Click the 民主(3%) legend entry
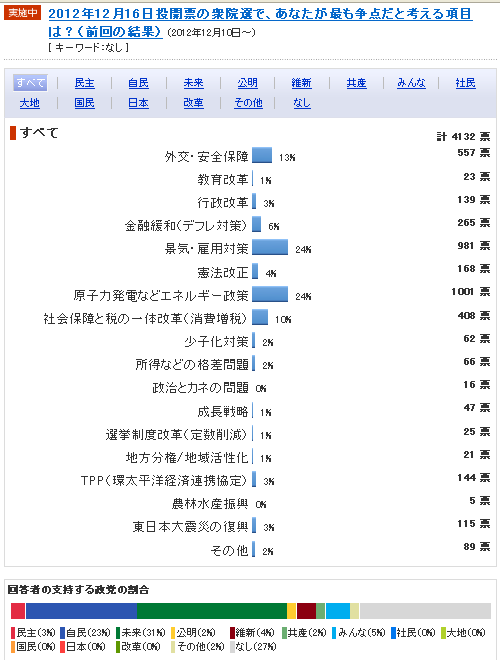 coord(33,633)
